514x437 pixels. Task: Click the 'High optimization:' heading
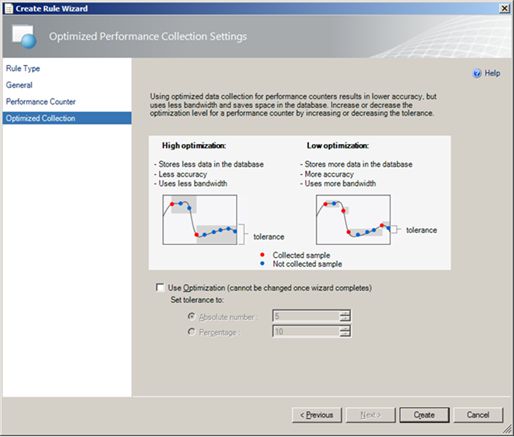click(194, 145)
